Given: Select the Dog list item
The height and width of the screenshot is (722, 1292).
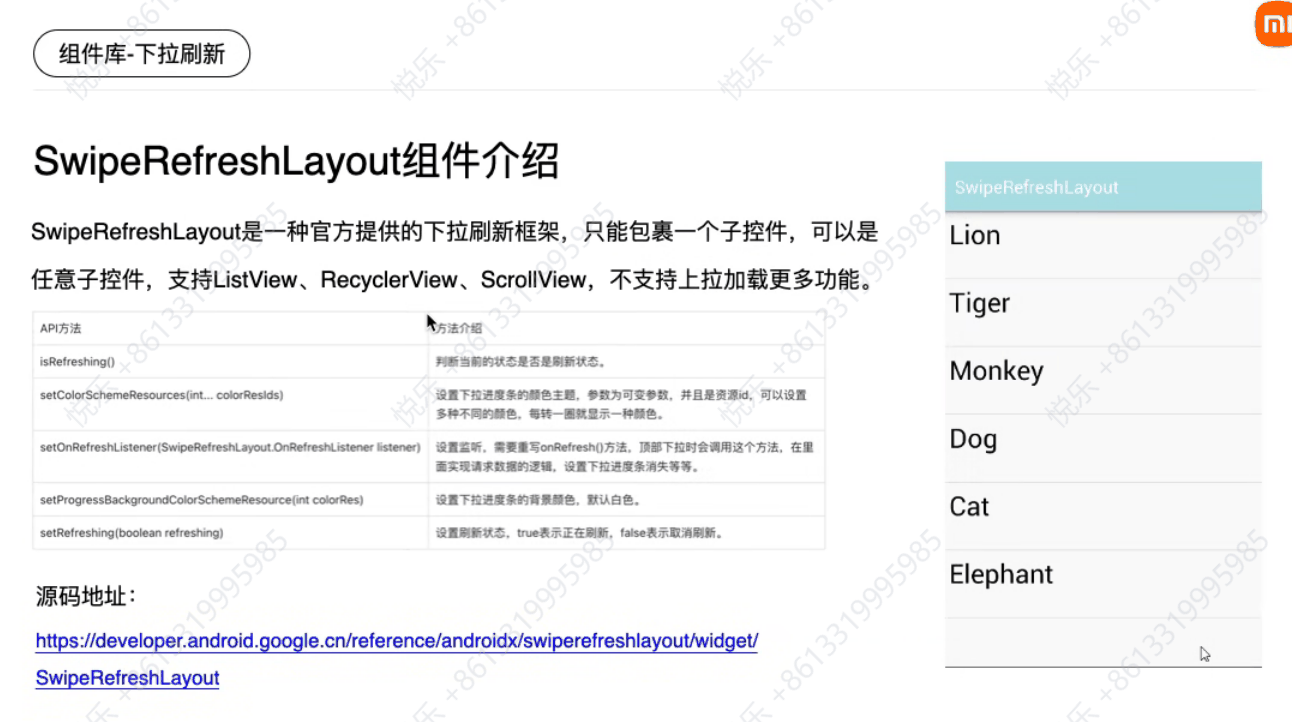Looking at the screenshot, I should coord(1103,448).
